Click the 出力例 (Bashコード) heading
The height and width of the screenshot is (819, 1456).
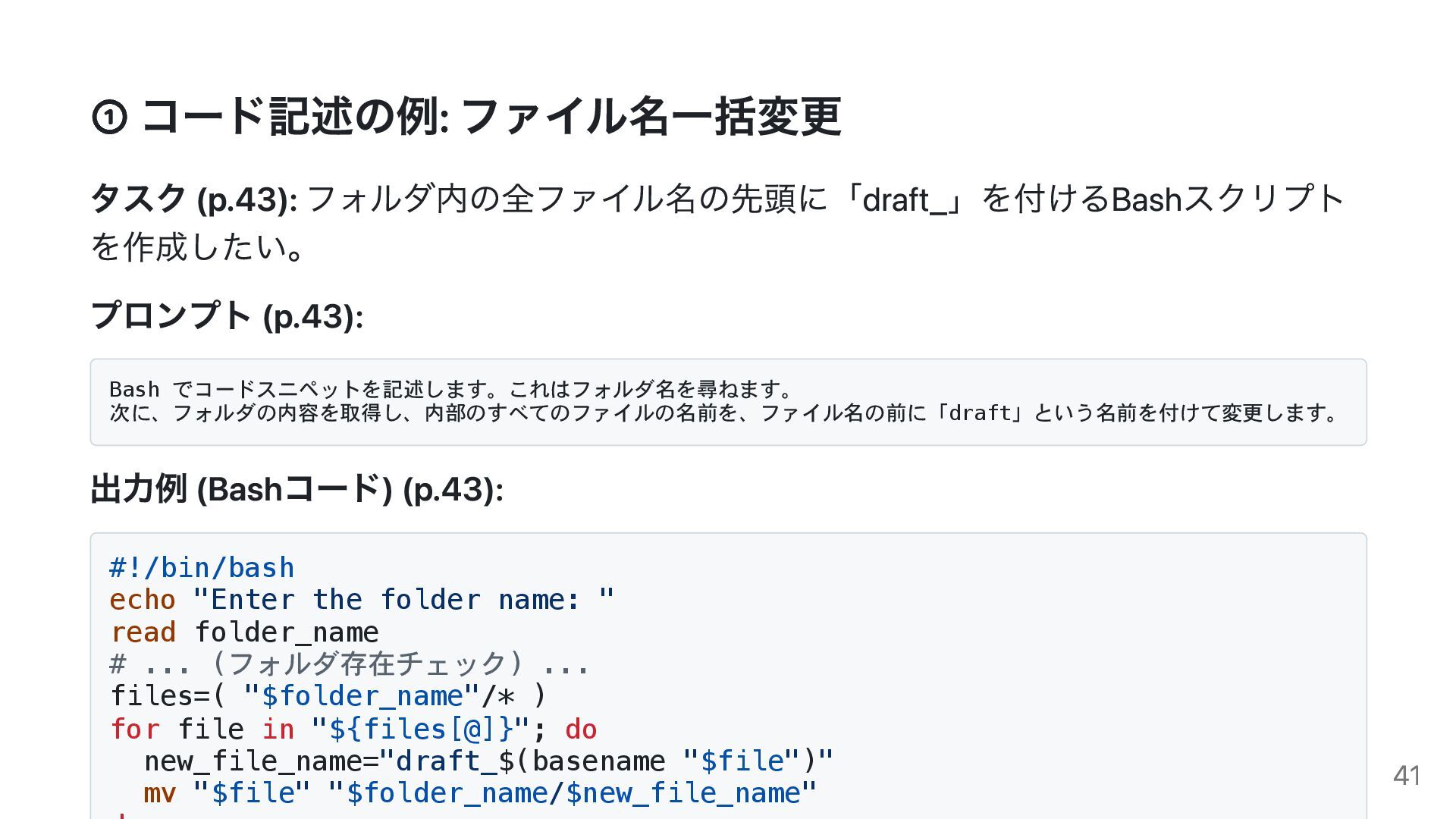(297, 489)
